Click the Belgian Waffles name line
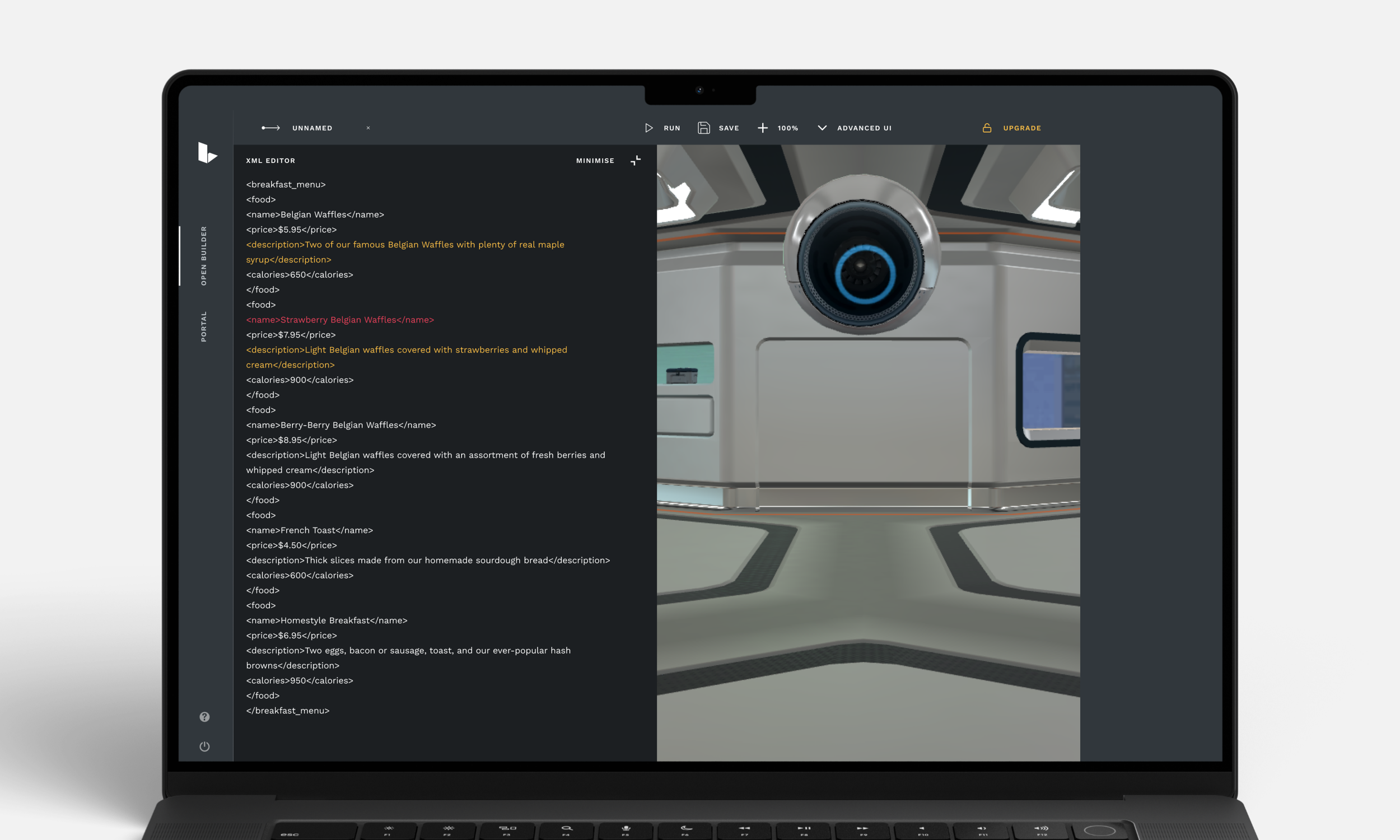1400x840 pixels. [x=315, y=214]
